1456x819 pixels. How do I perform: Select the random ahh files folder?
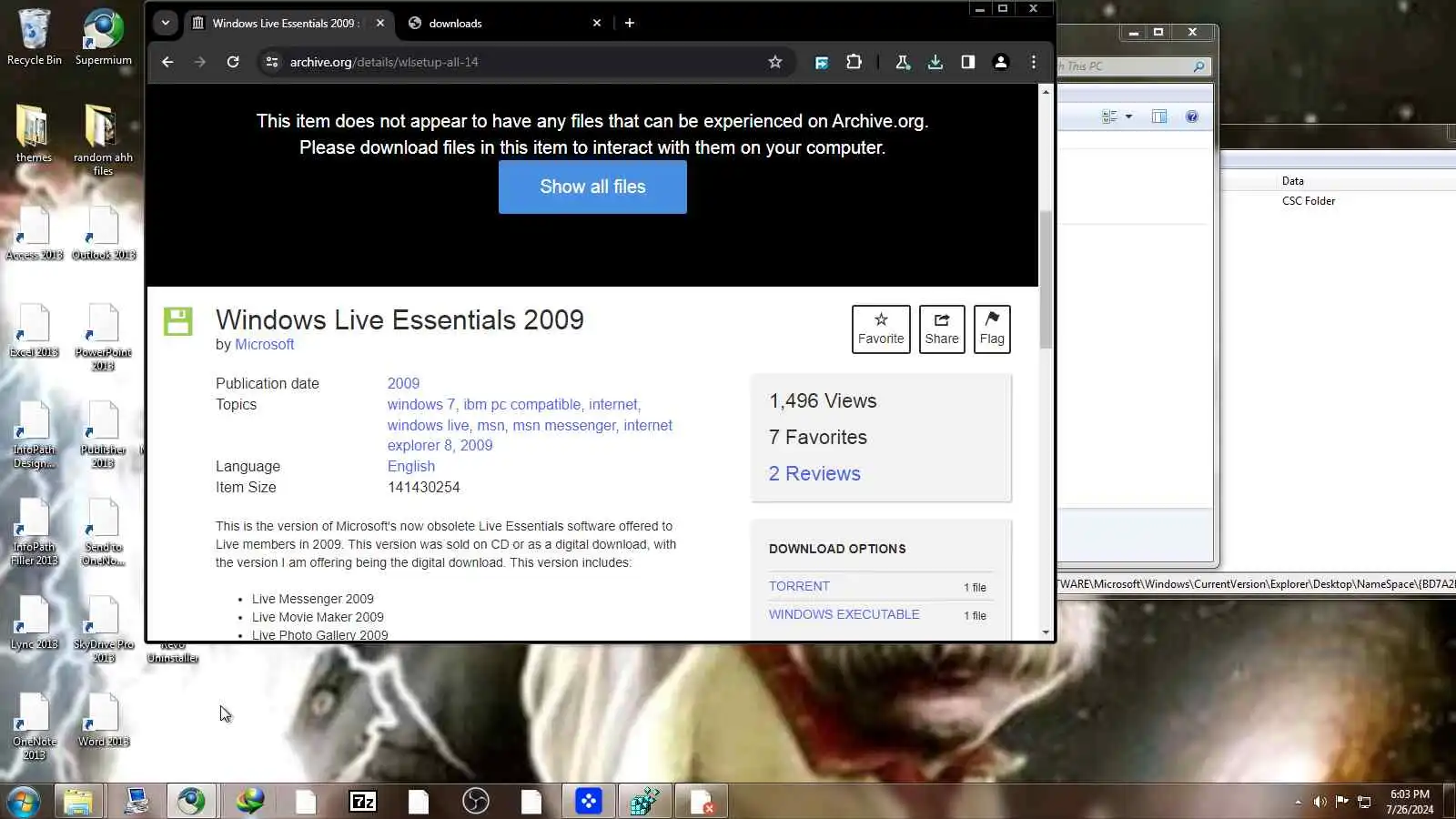tap(103, 140)
